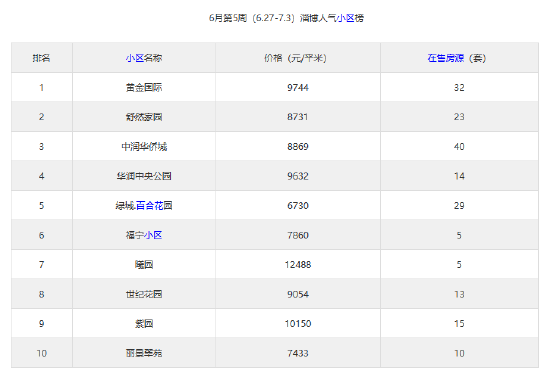The width and height of the screenshot is (550, 380).
Task: Select the listings count 13 for 世纪花园
Action: (x=459, y=294)
